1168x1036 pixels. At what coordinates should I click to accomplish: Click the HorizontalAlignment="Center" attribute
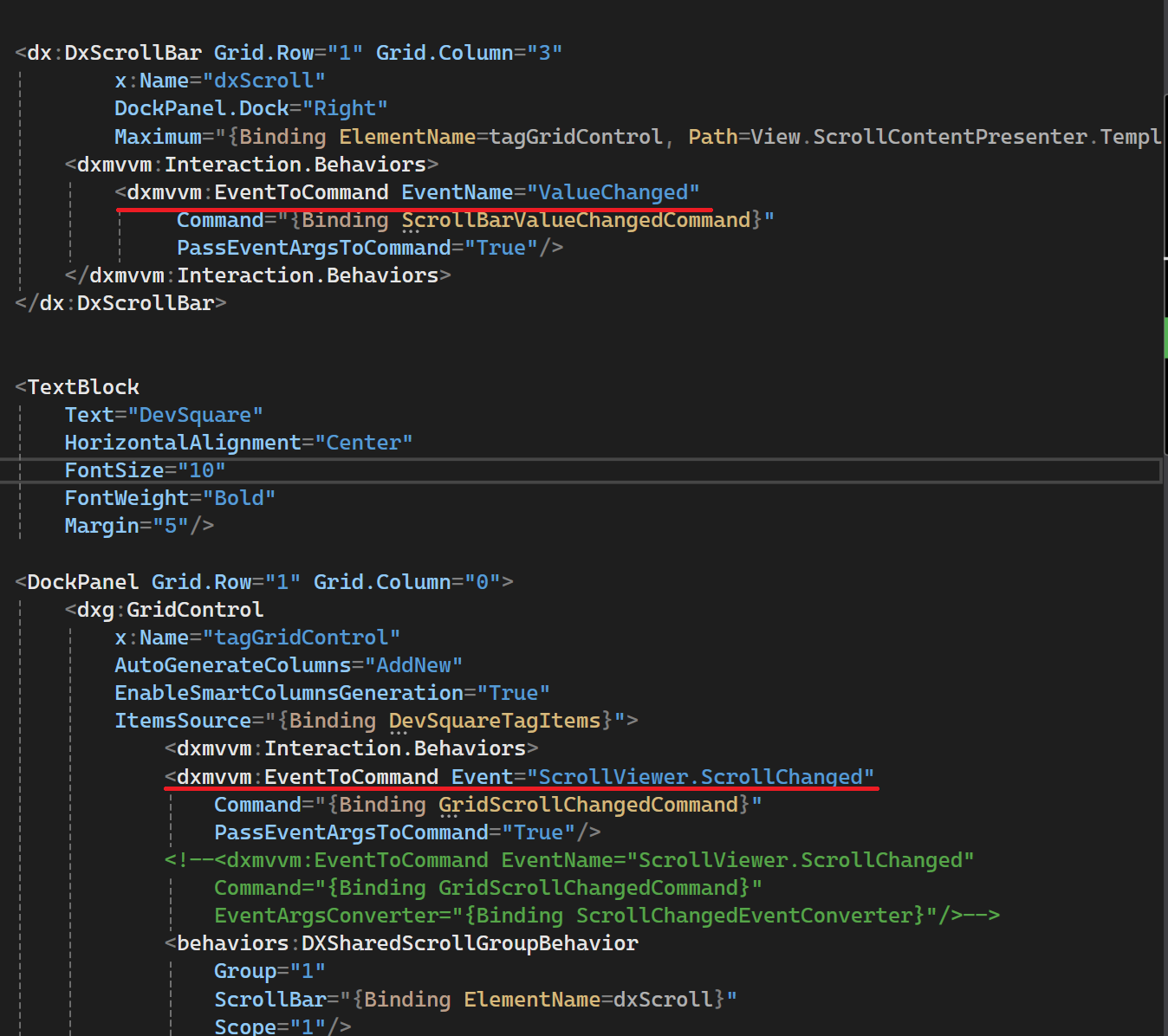(238, 443)
